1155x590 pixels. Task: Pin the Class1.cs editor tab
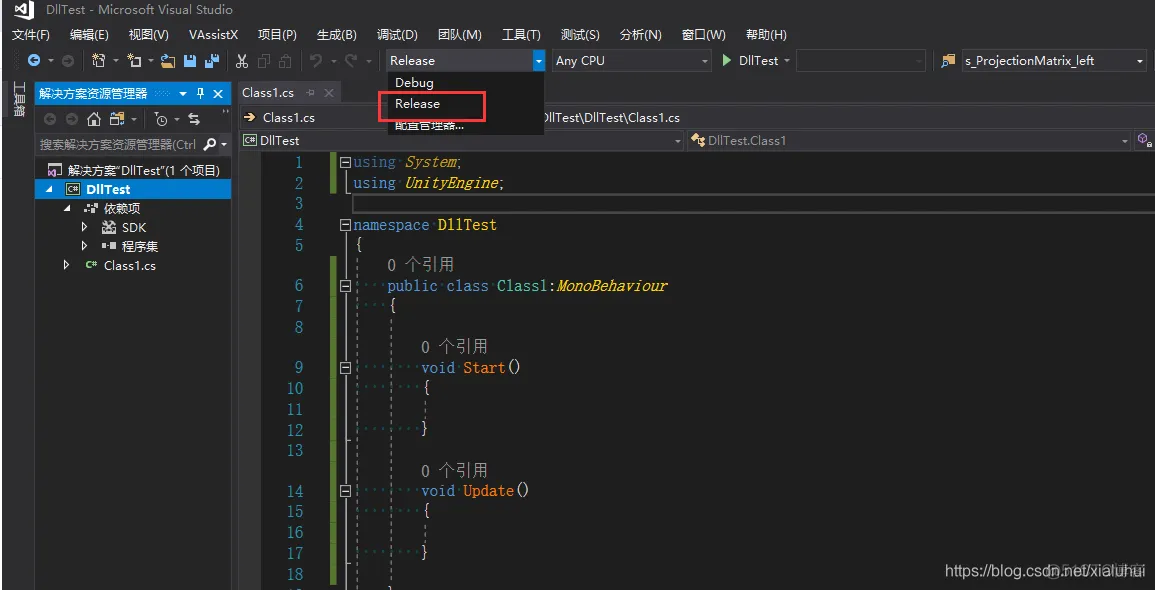(310, 93)
